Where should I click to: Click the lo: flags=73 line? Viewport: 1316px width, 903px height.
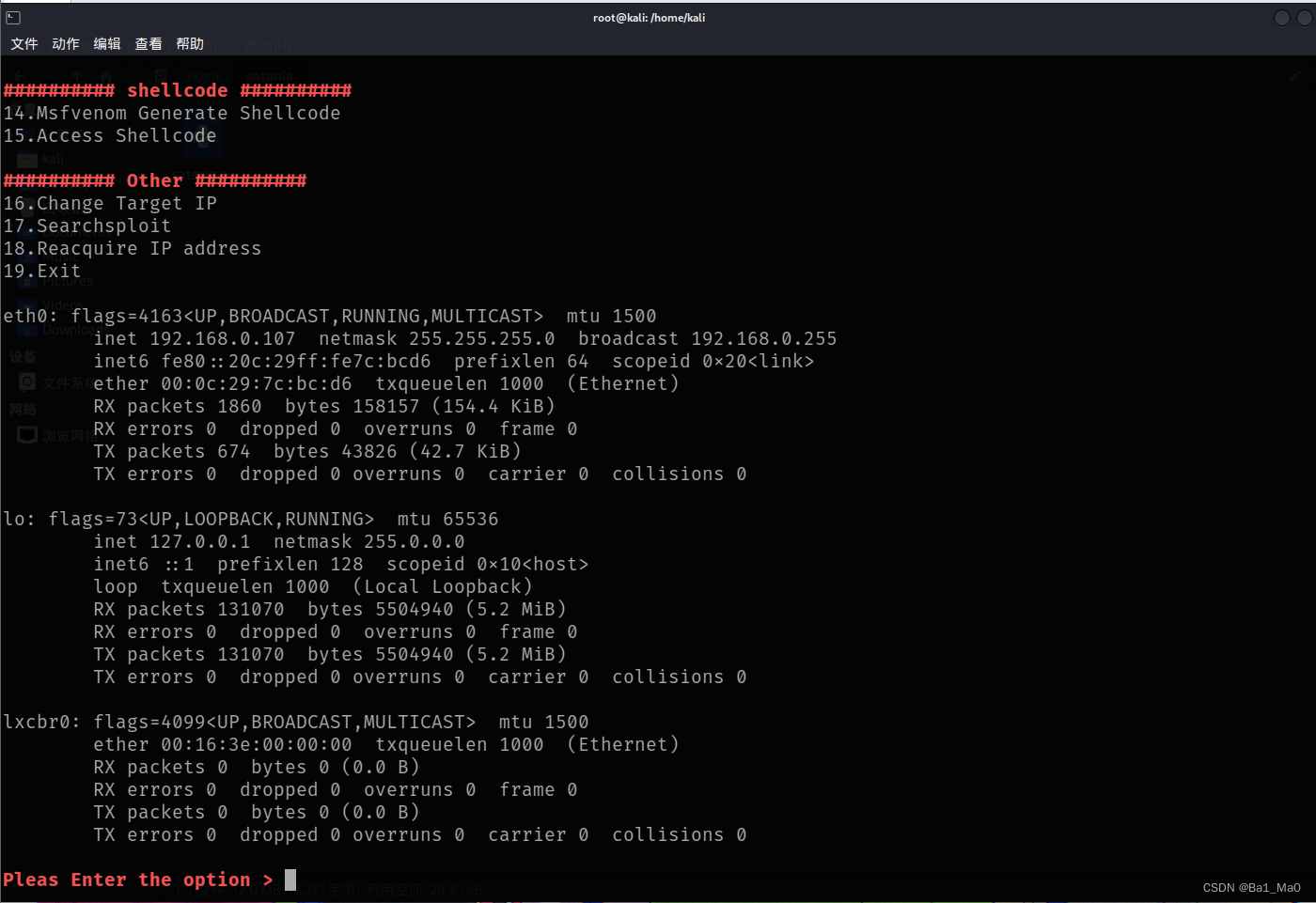coord(251,519)
